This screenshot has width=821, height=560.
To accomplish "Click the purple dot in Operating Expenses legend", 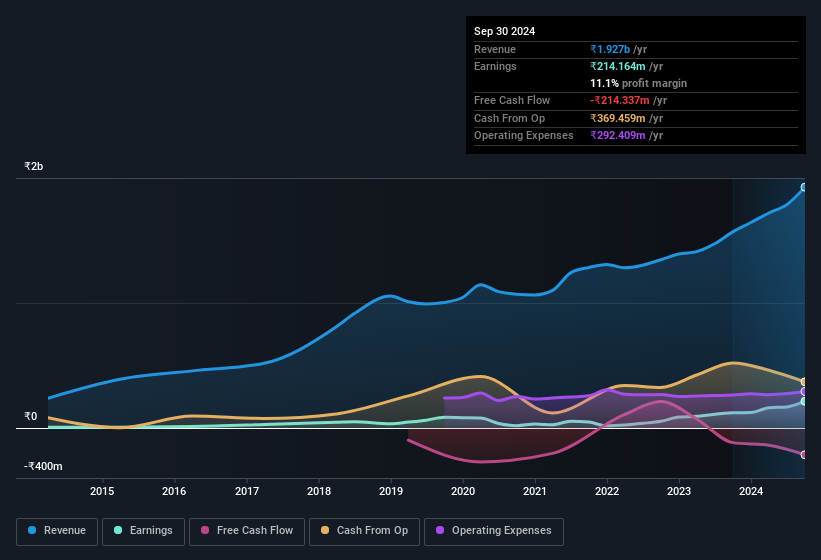I will [440, 530].
